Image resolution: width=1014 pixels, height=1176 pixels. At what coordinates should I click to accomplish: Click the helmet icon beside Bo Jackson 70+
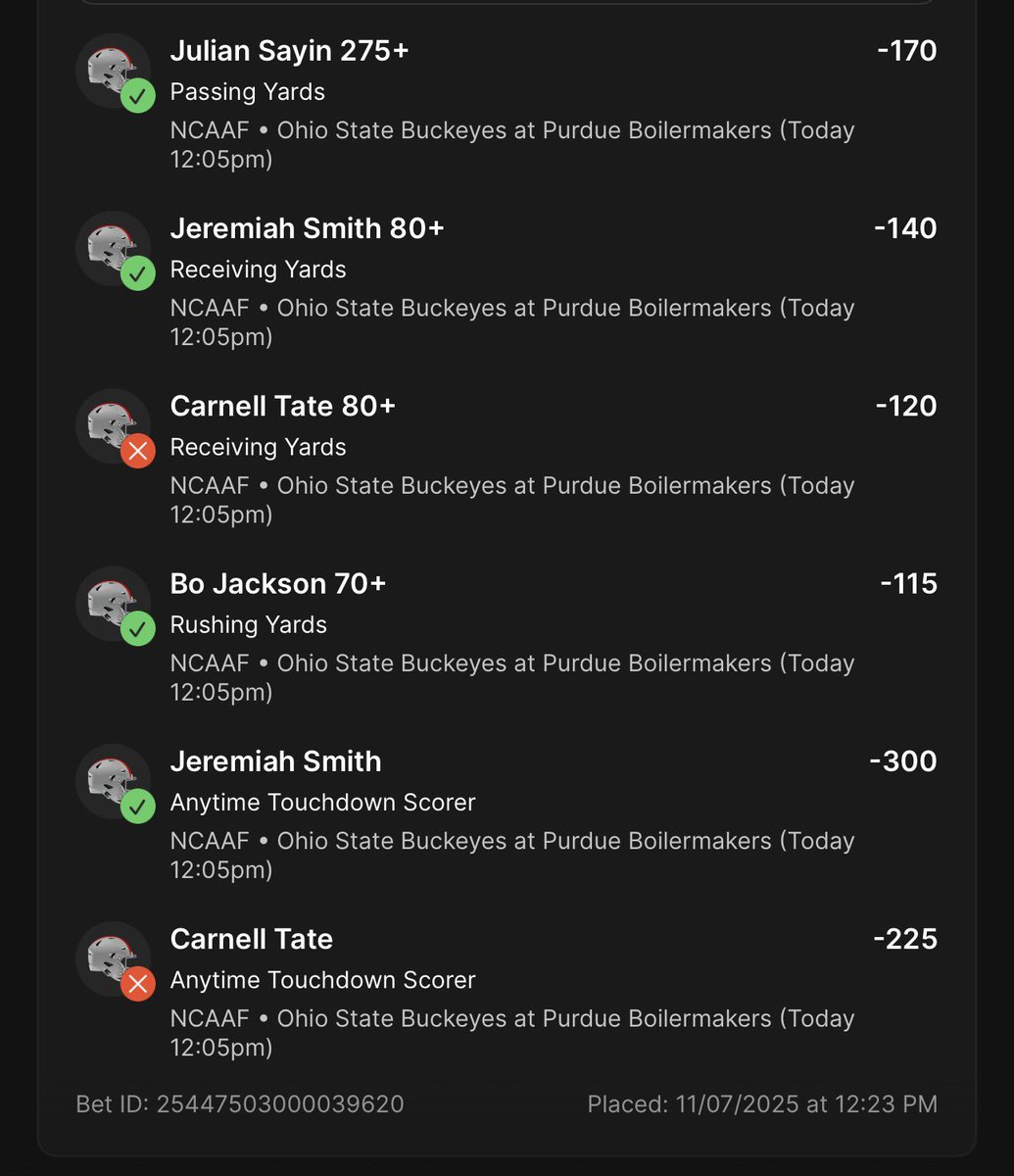tap(113, 603)
